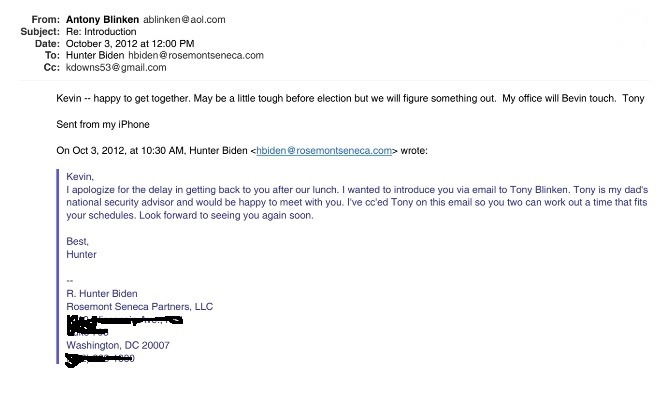The width and height of the screenshot is (666, 407).
Task: Click the Cc: field label
Action: click(52, 68)
